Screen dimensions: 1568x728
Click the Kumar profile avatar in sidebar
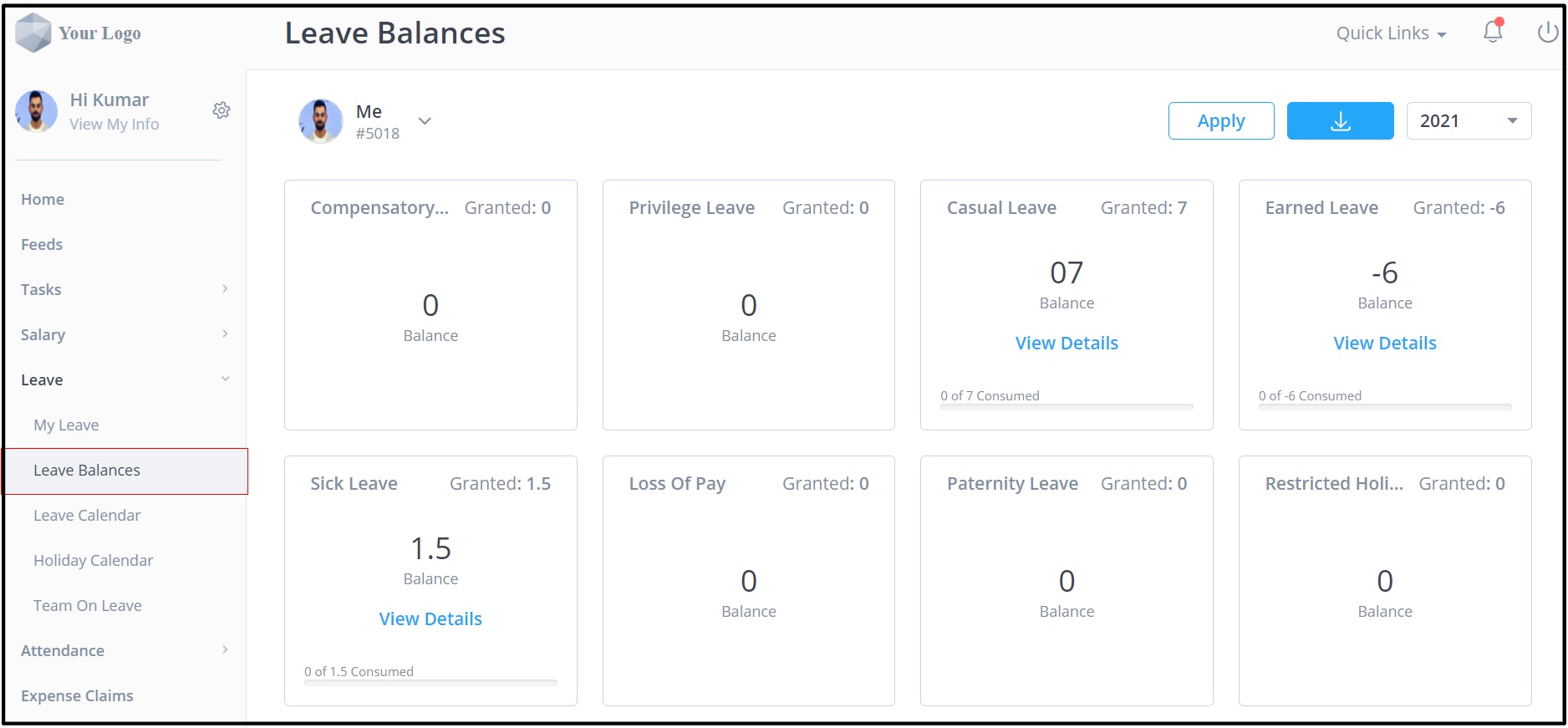click(37, 111)
